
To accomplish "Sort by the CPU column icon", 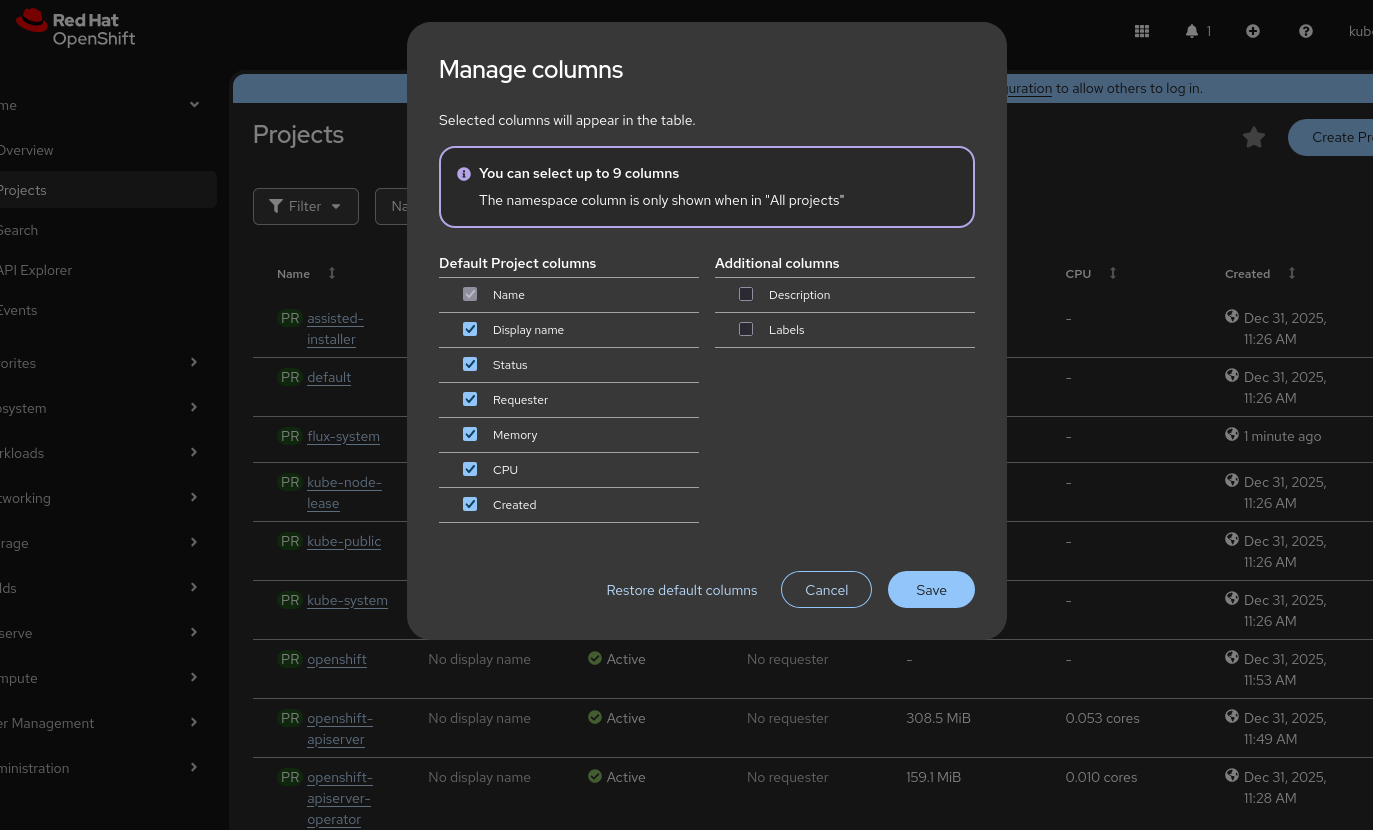I will pos(1113,273).
